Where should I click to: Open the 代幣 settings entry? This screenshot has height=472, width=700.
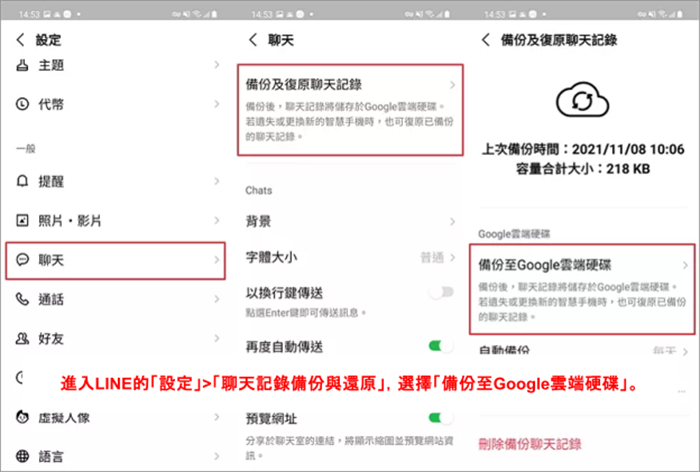pos(118,104)
